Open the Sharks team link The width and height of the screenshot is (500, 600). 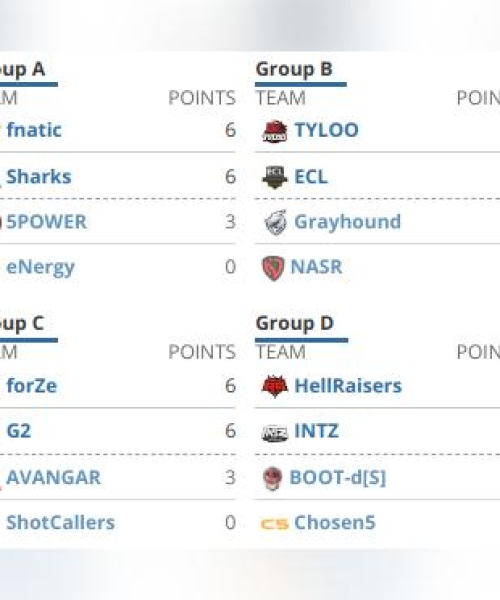(x=39, y=177)
